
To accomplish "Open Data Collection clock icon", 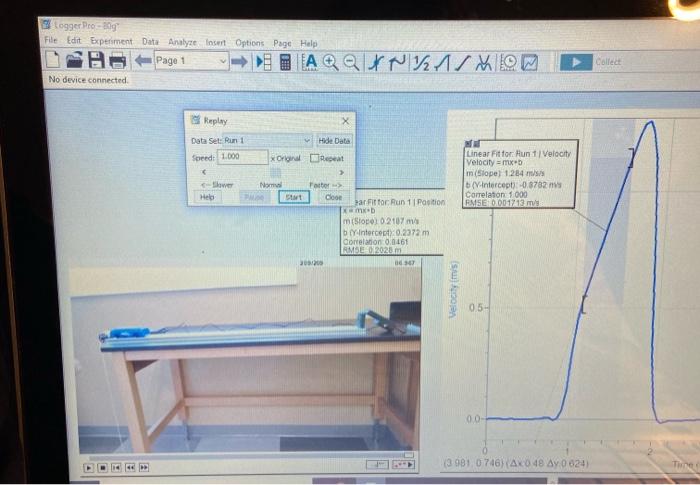I will [508, 63].
